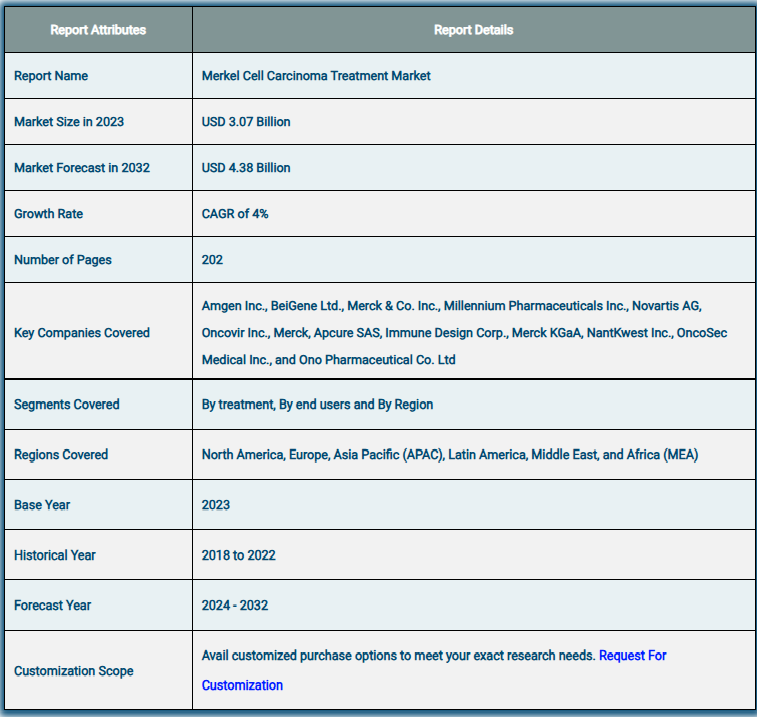Select the 'Report Attributes' column header
Screen dimensions: 757x717
click(x=98, y=30)
